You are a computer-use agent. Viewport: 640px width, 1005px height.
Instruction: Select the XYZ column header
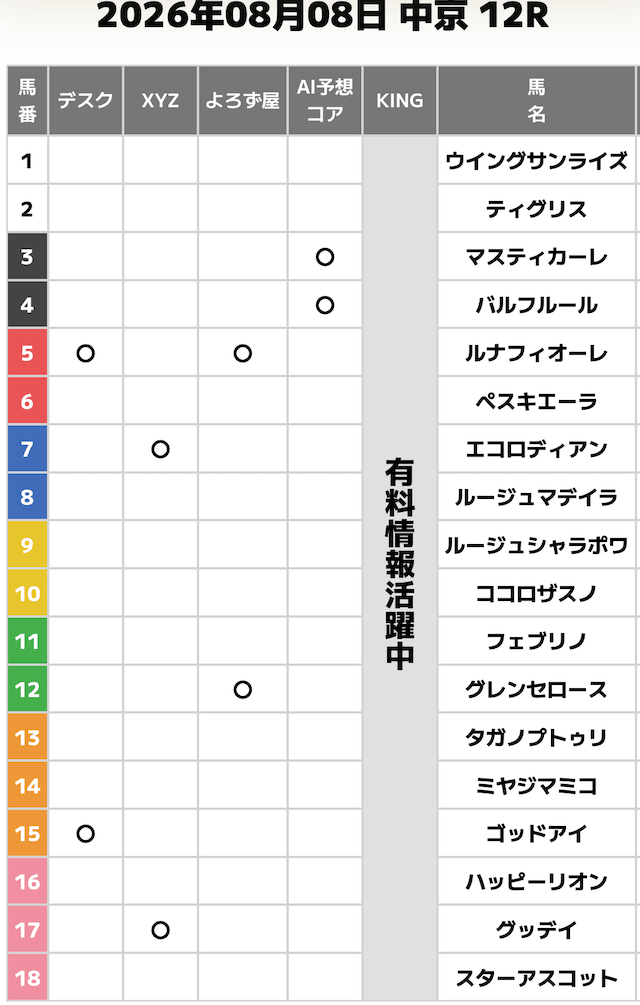coord(160,100)
